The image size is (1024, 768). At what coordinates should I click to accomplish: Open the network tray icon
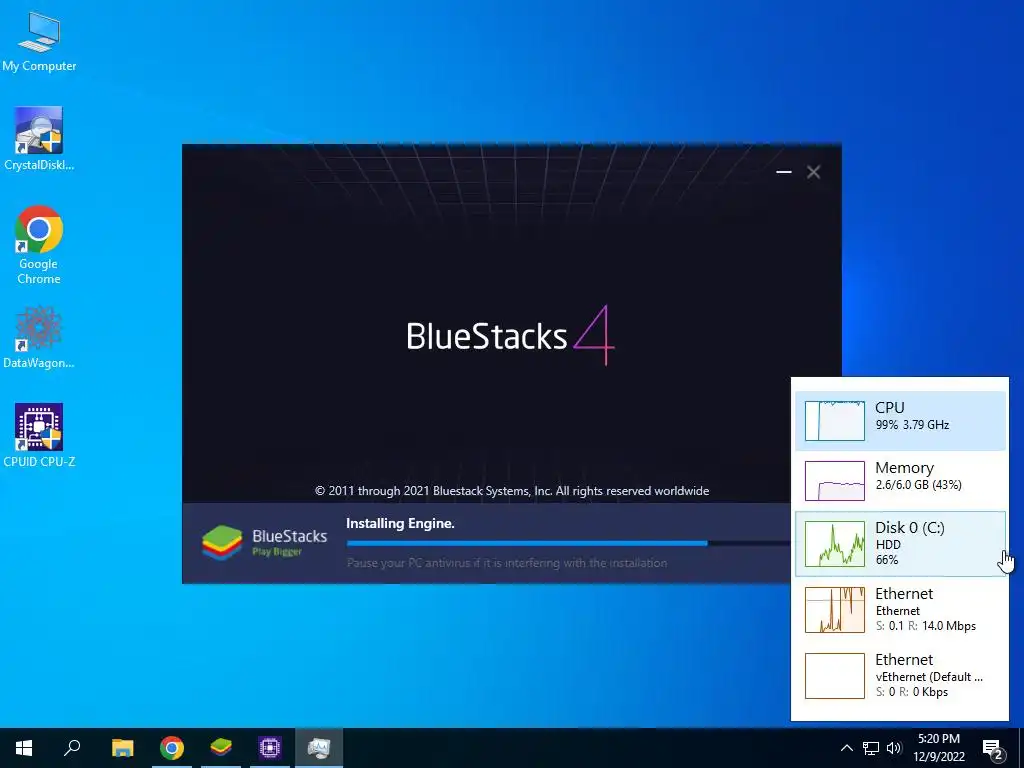[871, 748]
